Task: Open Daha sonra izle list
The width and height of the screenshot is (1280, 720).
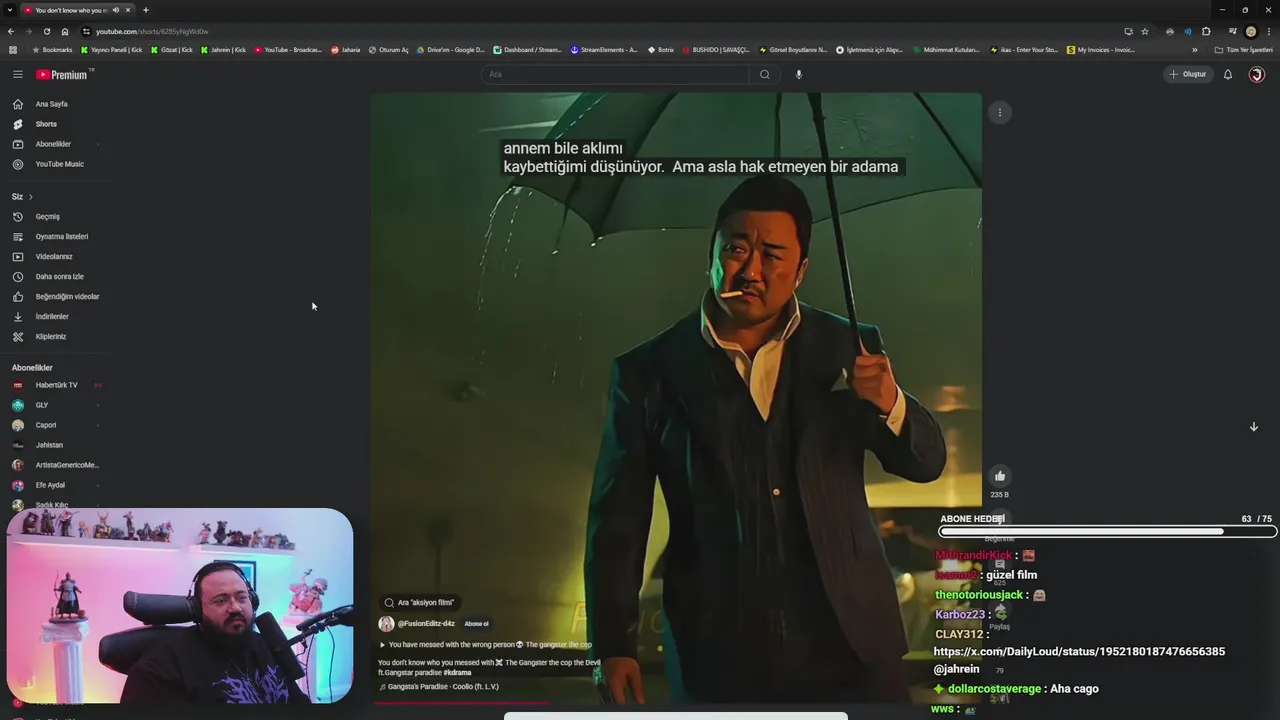Action: [59, 276]
